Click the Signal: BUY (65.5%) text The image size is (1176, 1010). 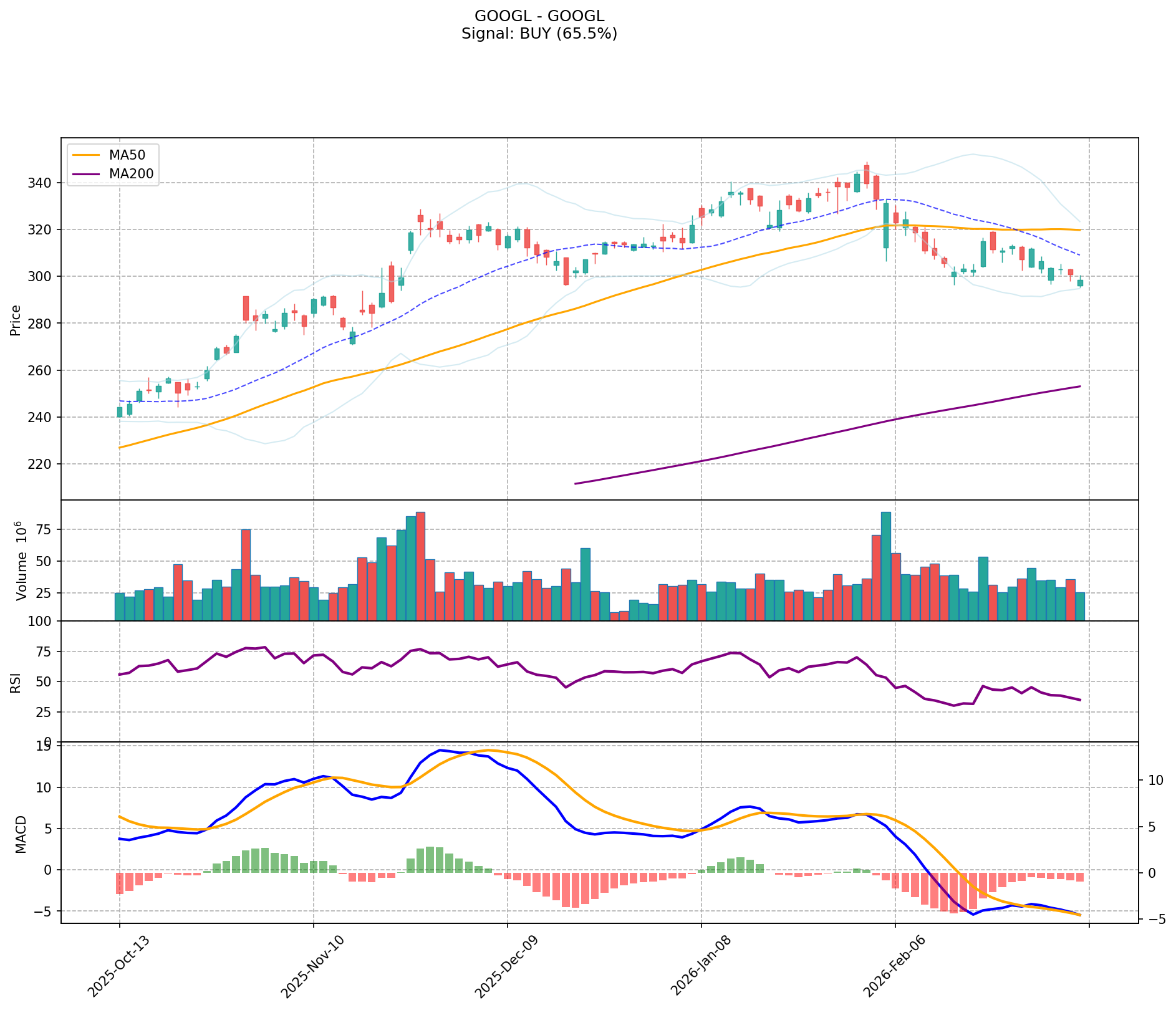[x=539, y=34]
